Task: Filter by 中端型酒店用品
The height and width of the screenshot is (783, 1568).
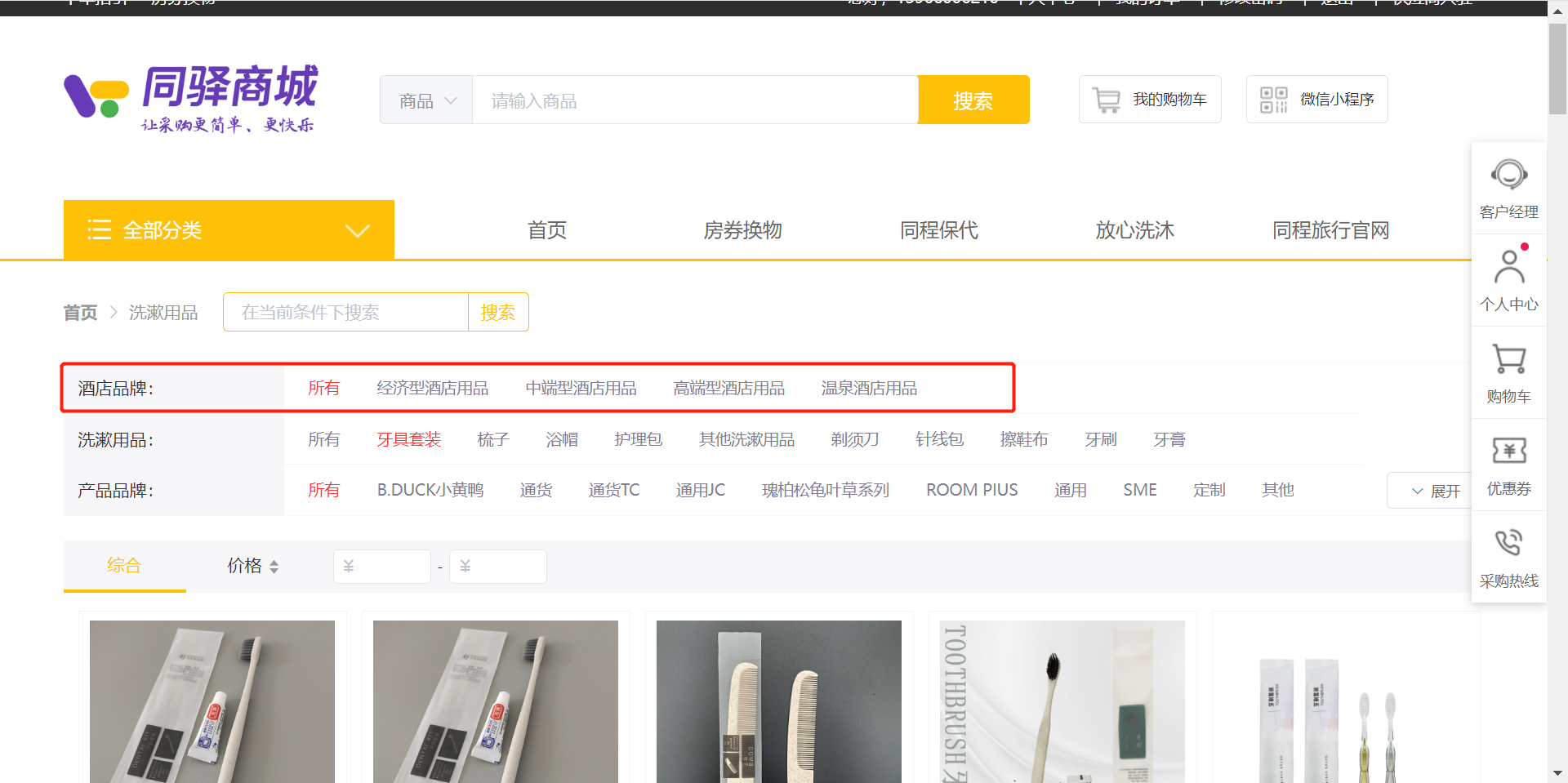Action: pos(581,389)
